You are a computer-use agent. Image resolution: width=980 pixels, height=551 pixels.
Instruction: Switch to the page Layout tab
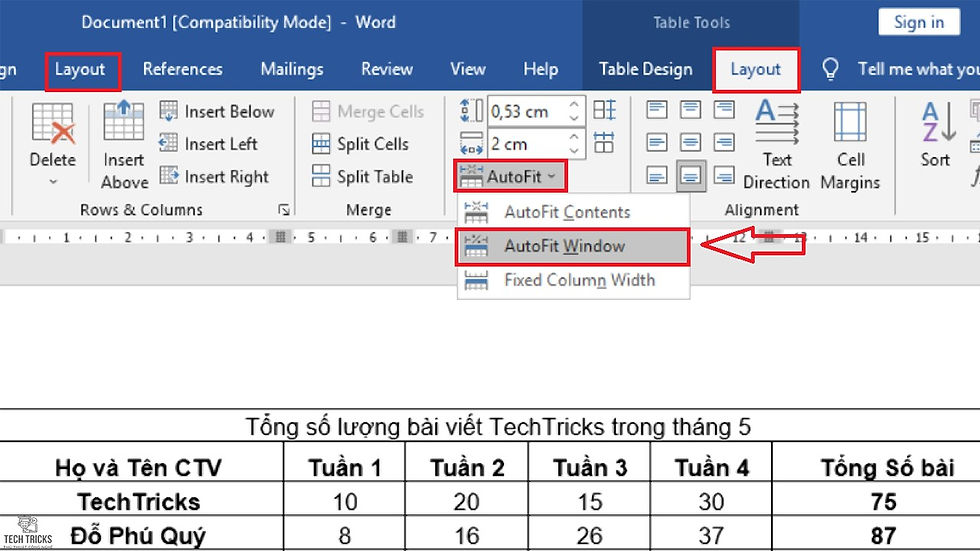click(80, 69)
